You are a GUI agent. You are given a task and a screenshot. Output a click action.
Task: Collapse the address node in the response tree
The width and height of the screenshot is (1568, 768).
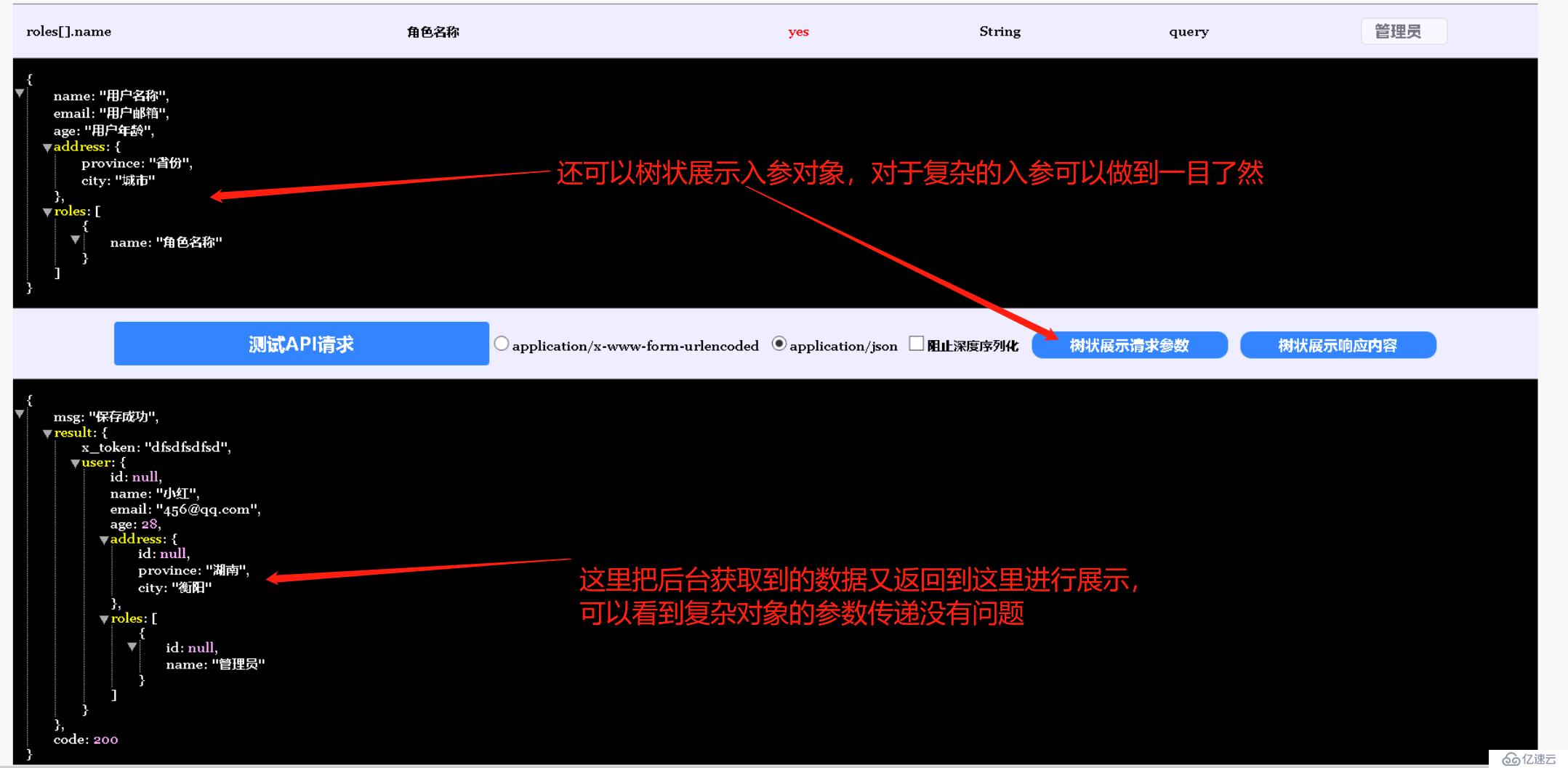104,540
